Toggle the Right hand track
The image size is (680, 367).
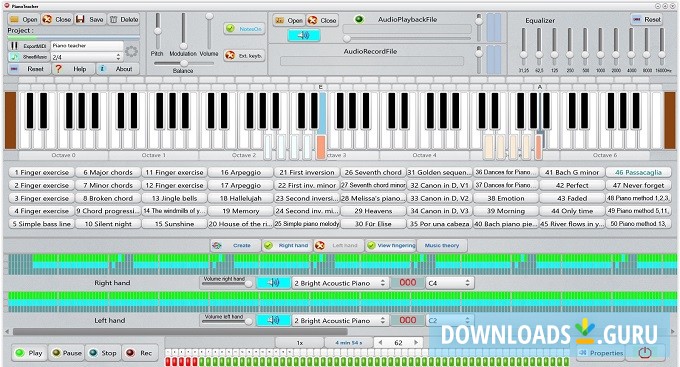pos(287,246)
